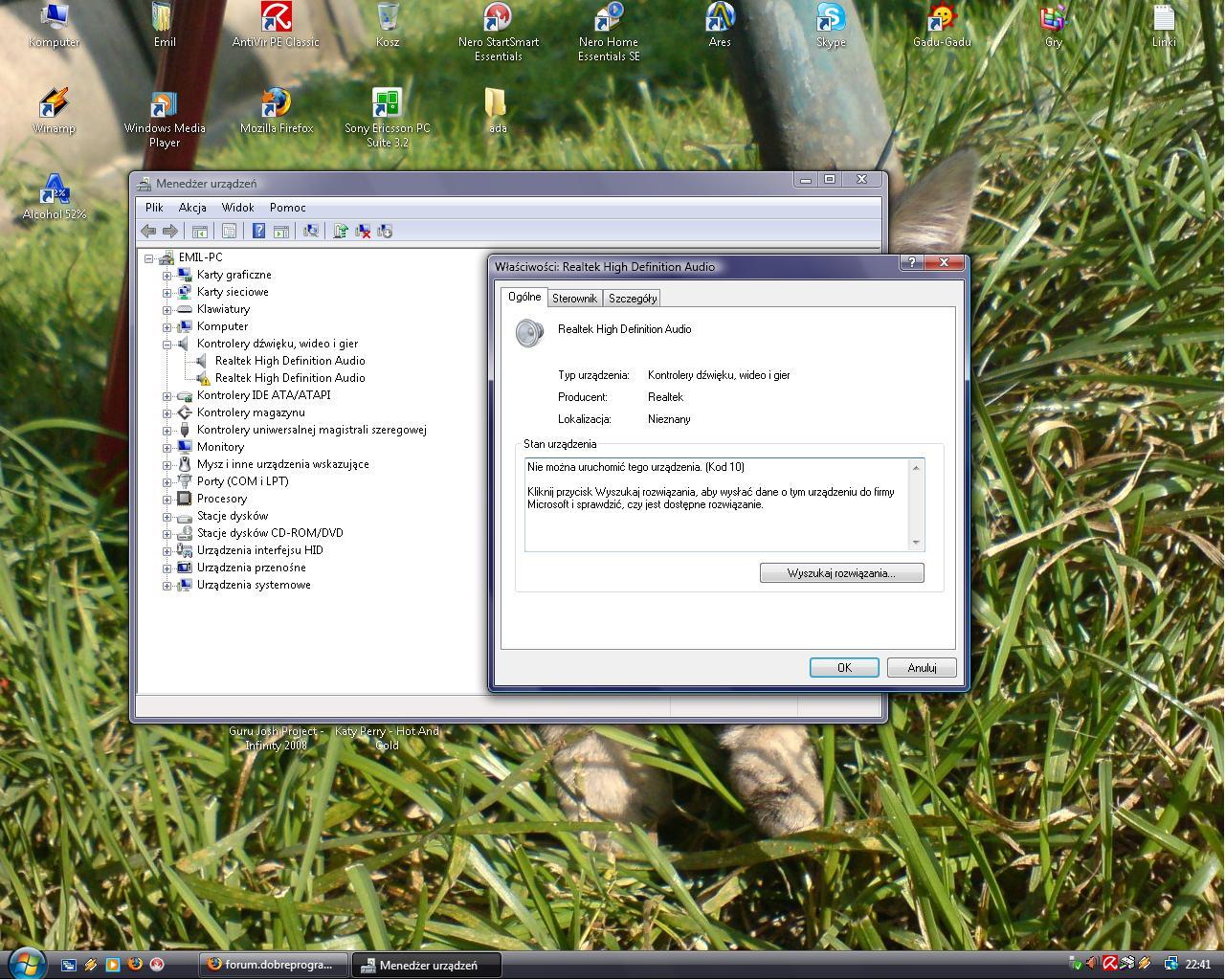Expand the Kontrolery IDE ATA/ATAPI node
The height and width of the screenshot is (980, 1225).
point(167,395)
